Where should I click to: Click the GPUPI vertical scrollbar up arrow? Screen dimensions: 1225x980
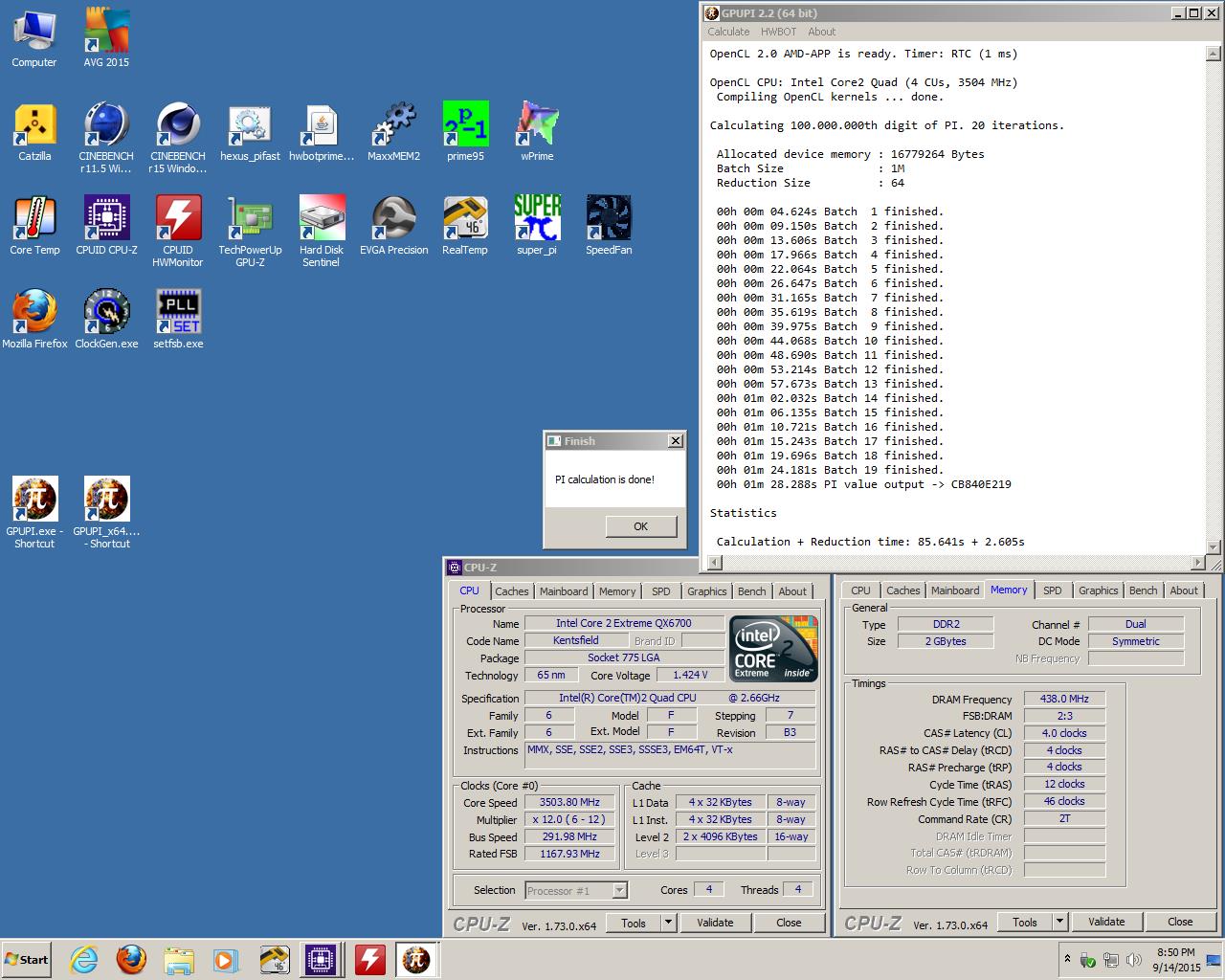click(x=1214, y=55)
